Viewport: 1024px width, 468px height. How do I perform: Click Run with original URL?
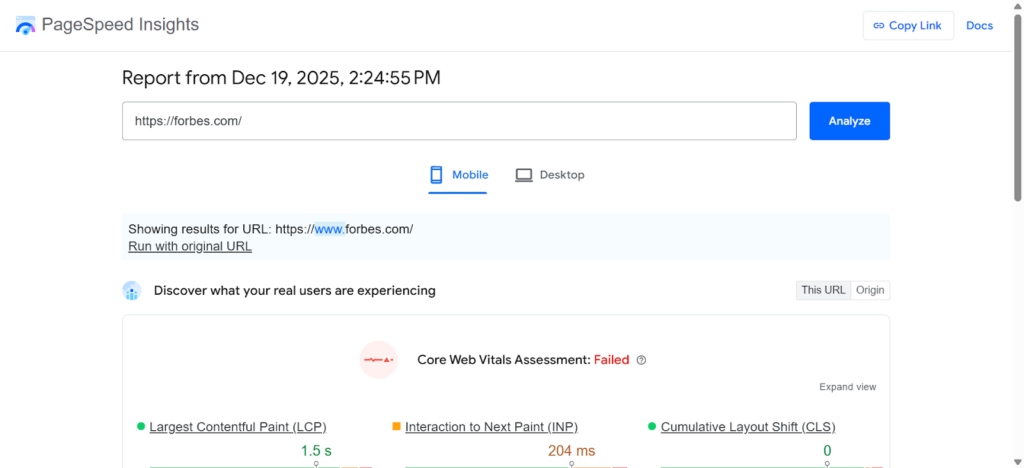click(190, 247)
